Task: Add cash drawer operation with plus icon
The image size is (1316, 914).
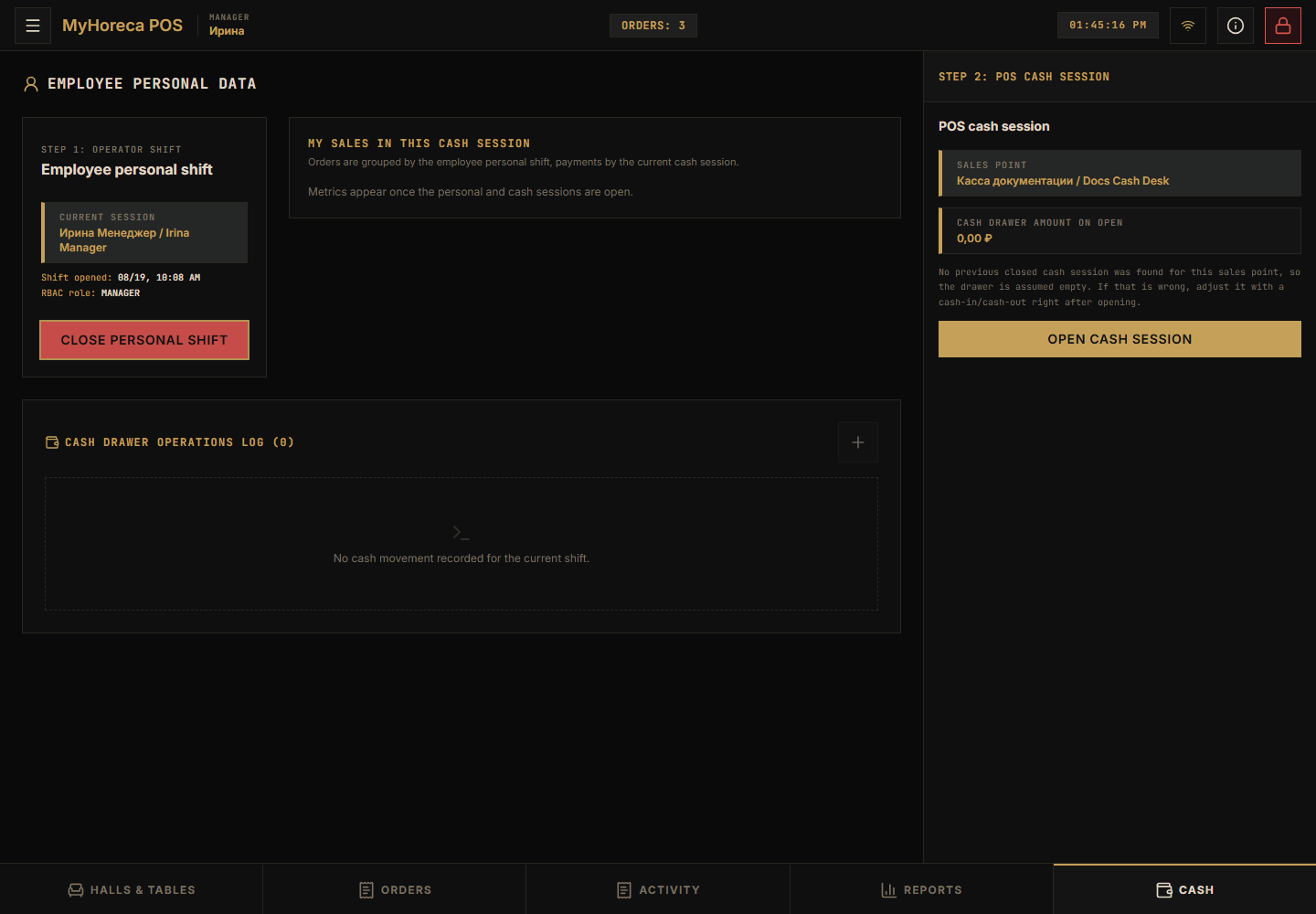Action: (858, 442)
